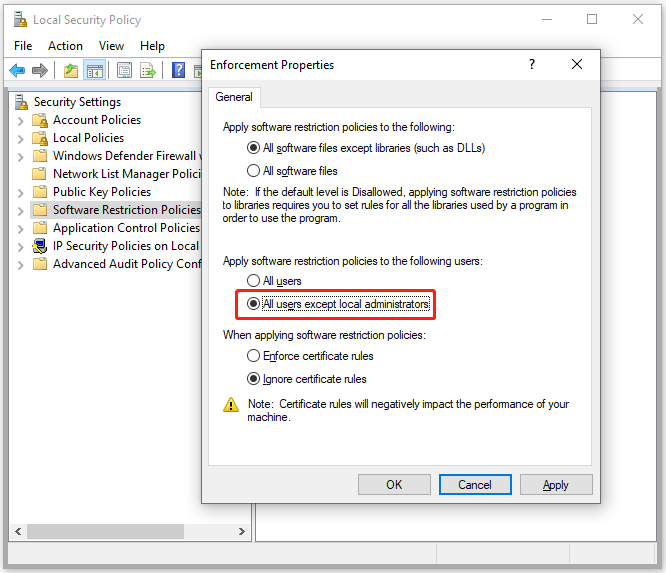
Task: Select Application Control Policies label
Action: point(127,228)
